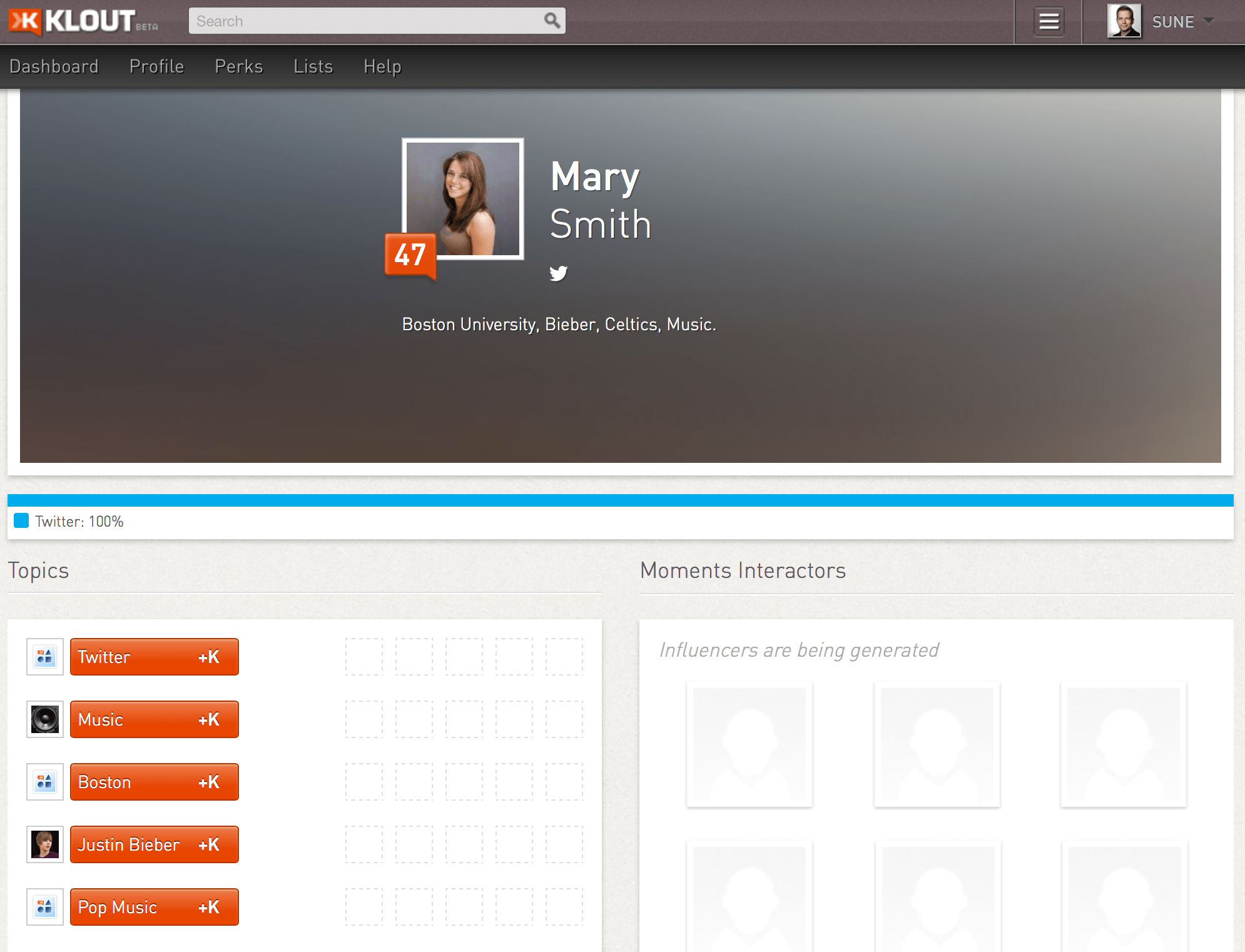Image resolution: width=1245 pixels, height=952 pixels.
Task: Open the hamburger menu in the top bar
Action: tap(1049, 21)
